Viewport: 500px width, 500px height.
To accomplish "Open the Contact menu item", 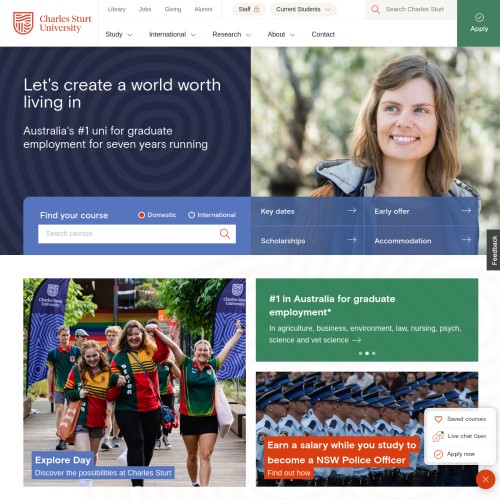I will coord(323,34).
